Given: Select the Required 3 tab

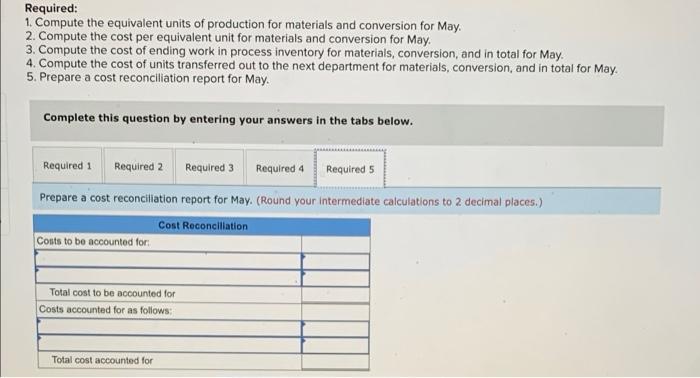Looking at the screenshot, I should coord(209,167).
